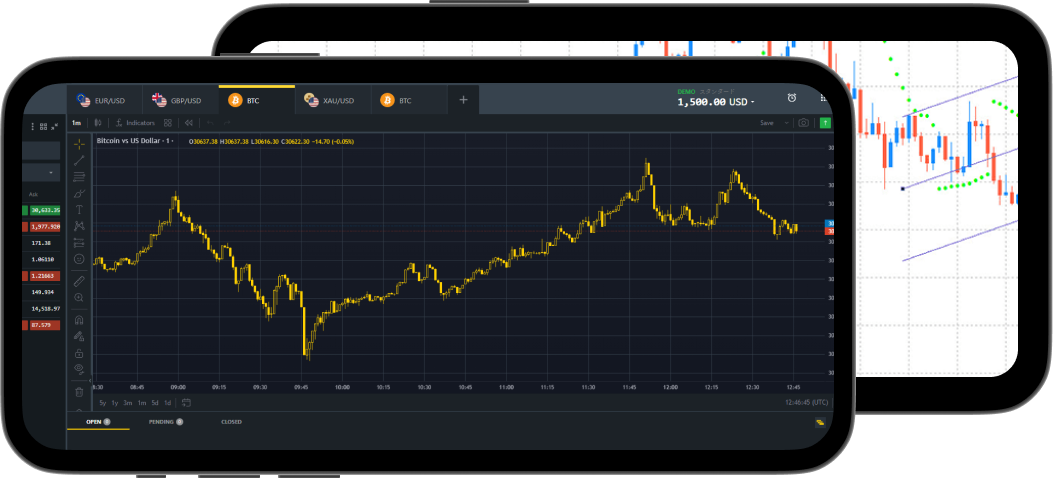Viewport: 1053px width, 478px height.
Task: Click the trash remove drawings icon
Action: (79, 392)
